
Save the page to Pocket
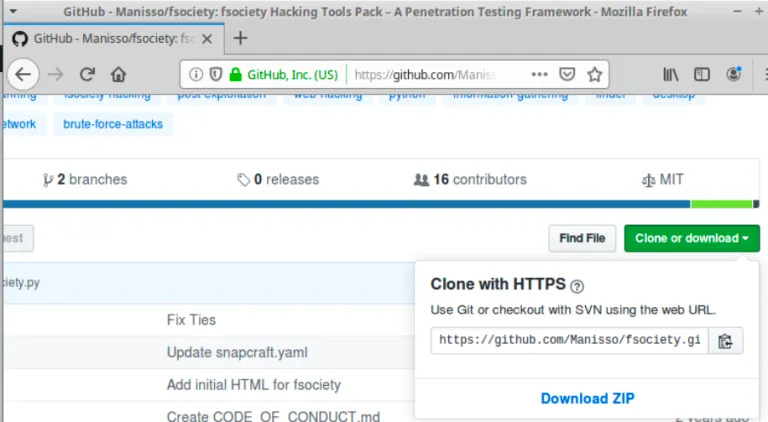point(567,74)
